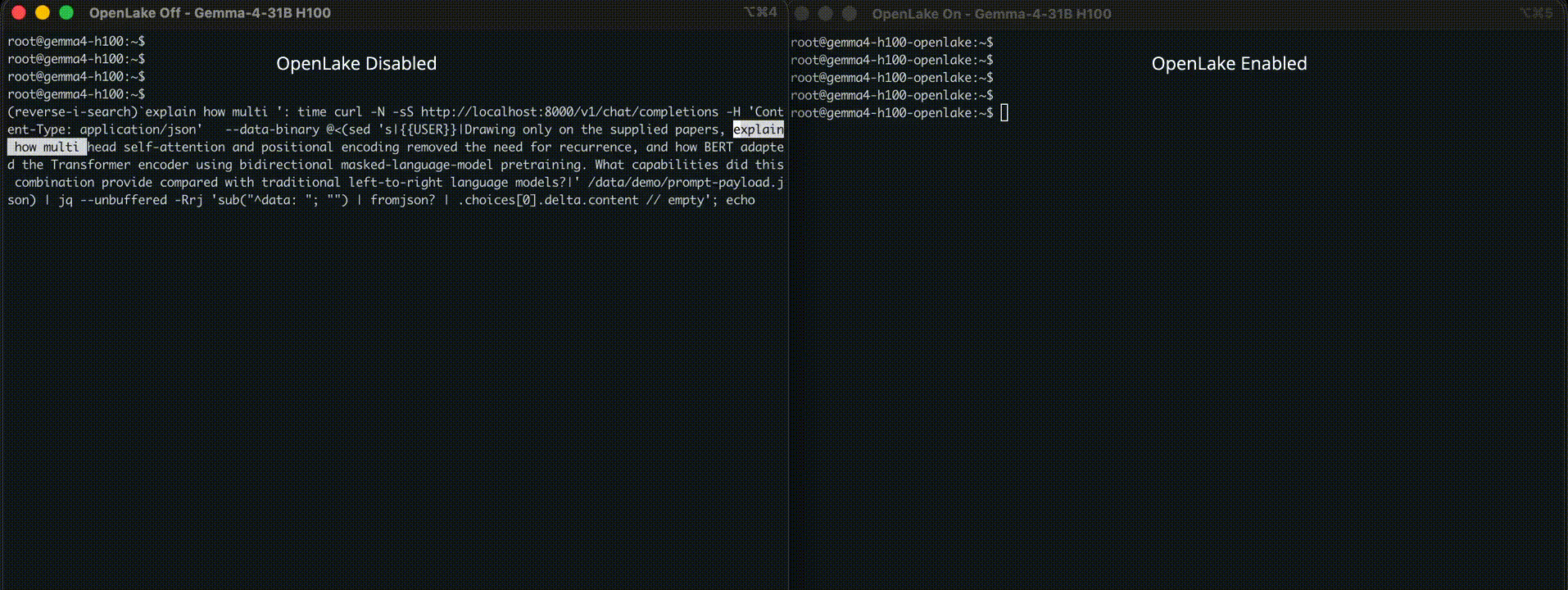Image resolution: width=1568 pixels, height=590 pixels.
Task: Click 'fromjson?' in the jq filter
Action: pyautogui.click(x=402, y=200)
